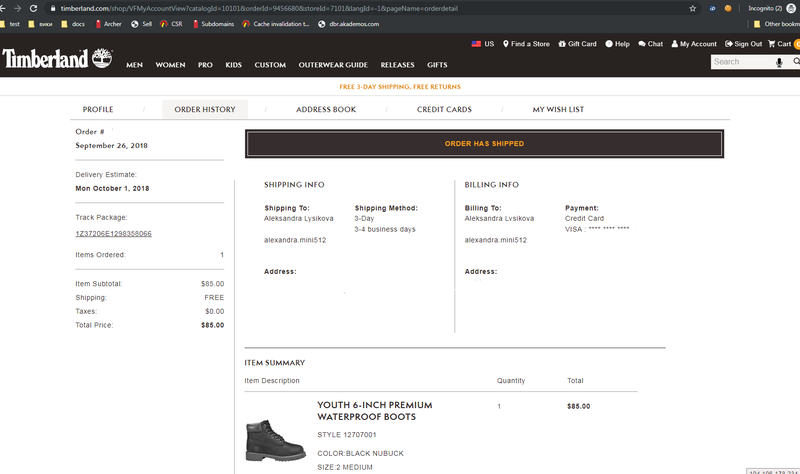Viewport: 800px width, 474px height.
Task: Open Find a Store locator
Action: coord(527,44)
